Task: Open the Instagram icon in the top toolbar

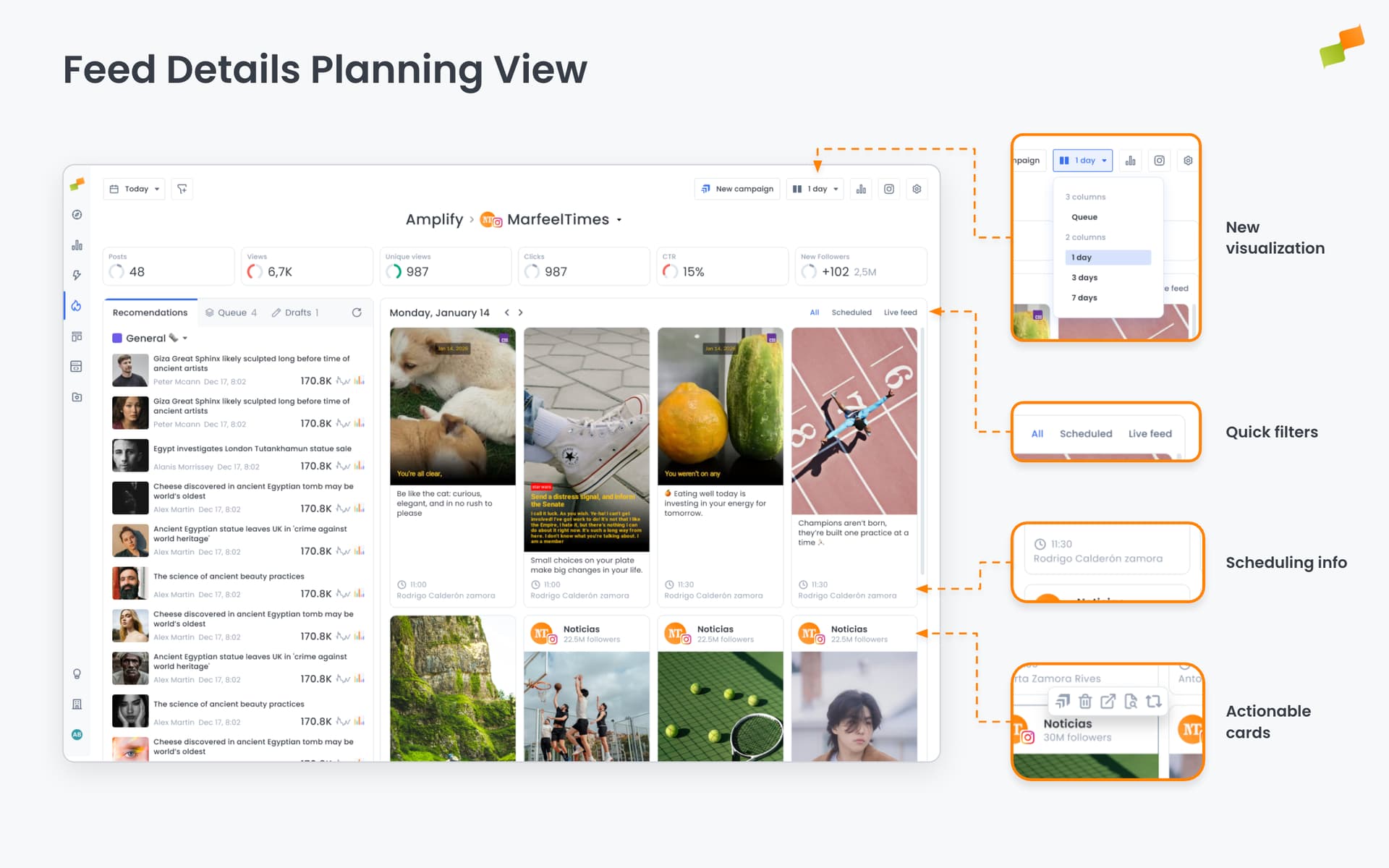Action: click(888, 189)
